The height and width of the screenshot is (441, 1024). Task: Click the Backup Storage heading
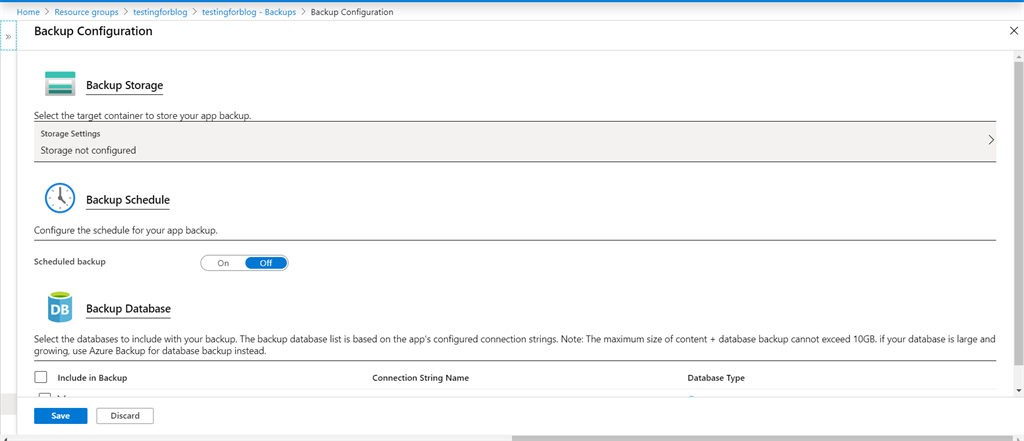point(125,85)
